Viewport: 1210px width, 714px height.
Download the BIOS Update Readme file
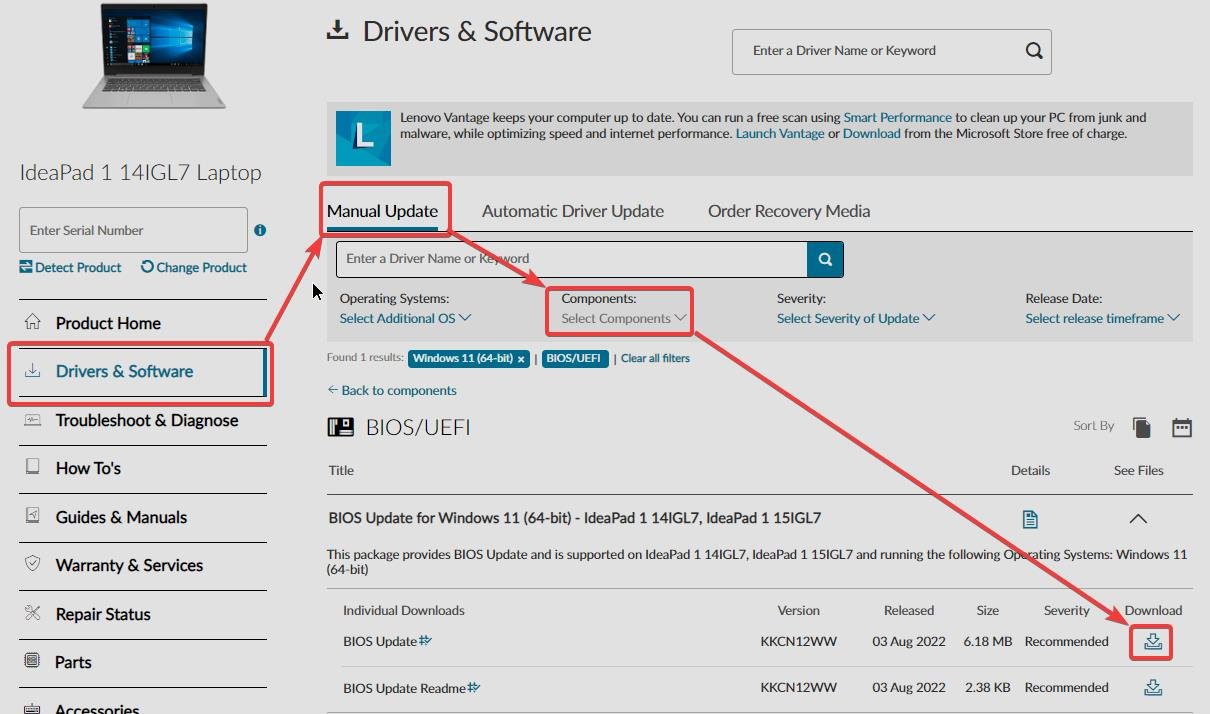point(1153,687)
